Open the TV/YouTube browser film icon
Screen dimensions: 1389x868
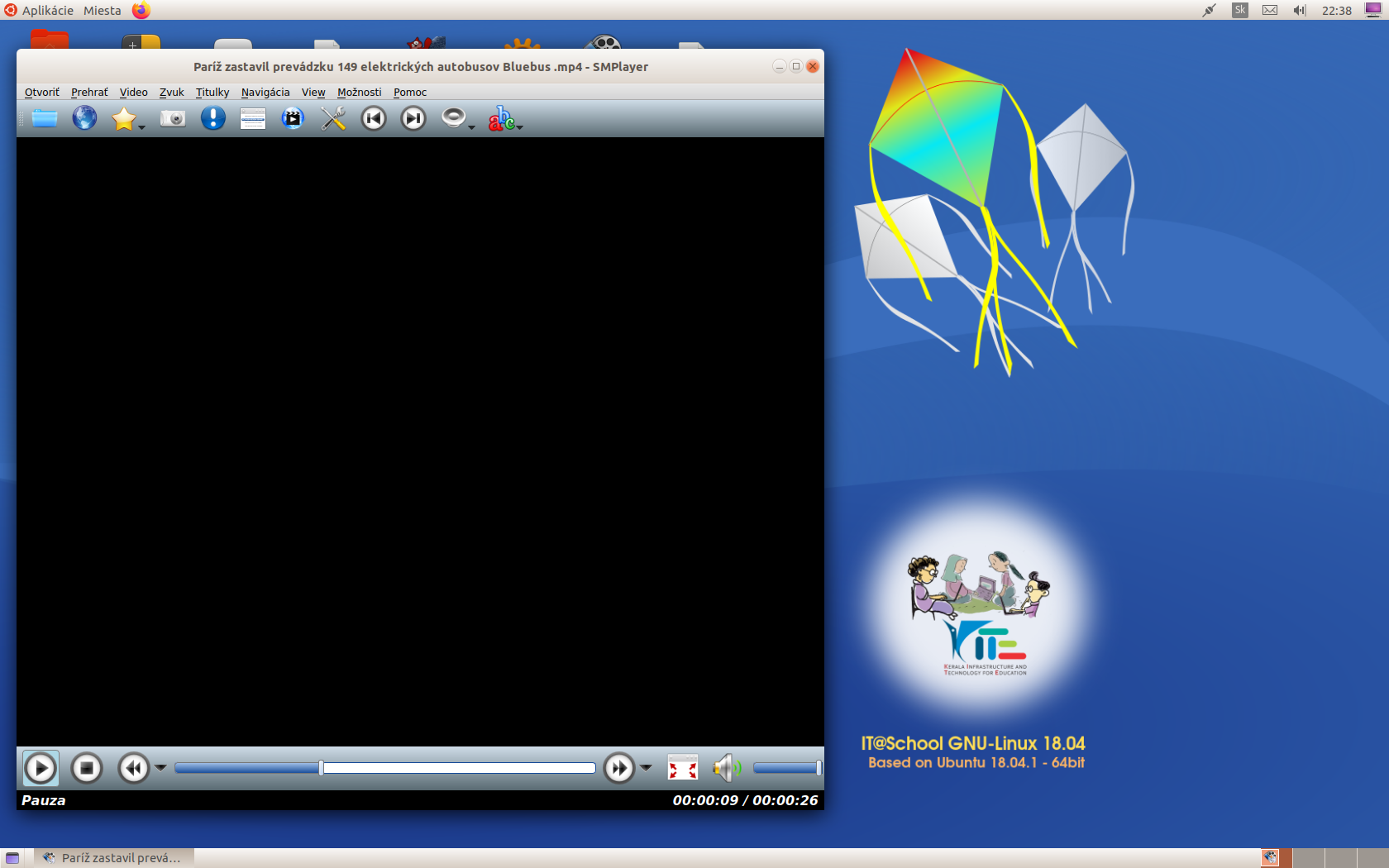coord(293,118)
